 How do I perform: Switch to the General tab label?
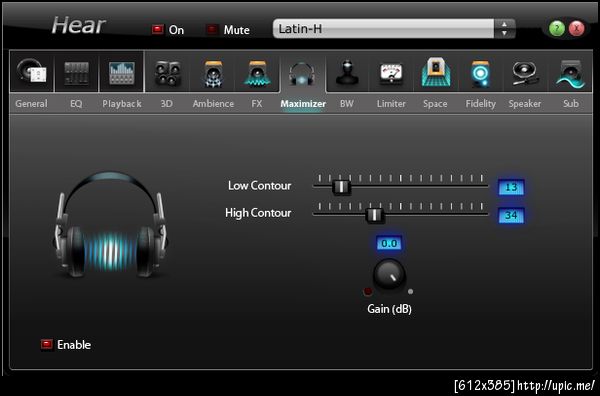tap(31, 104)
